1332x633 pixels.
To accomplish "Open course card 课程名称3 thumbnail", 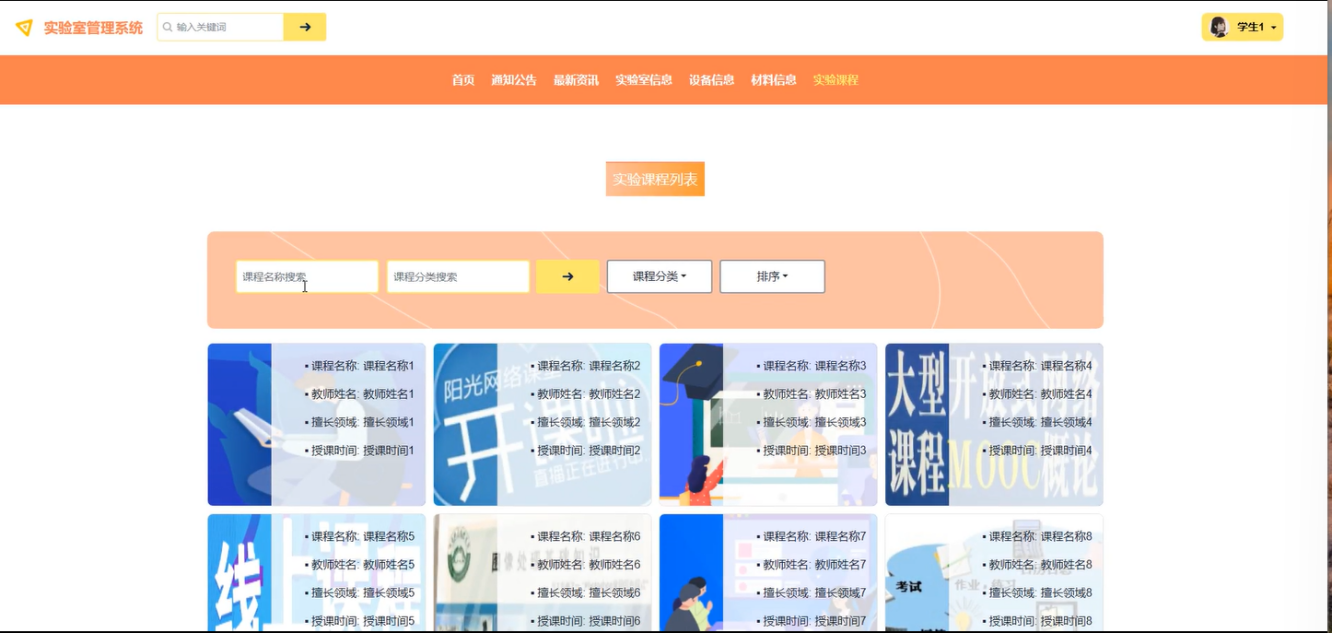I will (769, 424).
